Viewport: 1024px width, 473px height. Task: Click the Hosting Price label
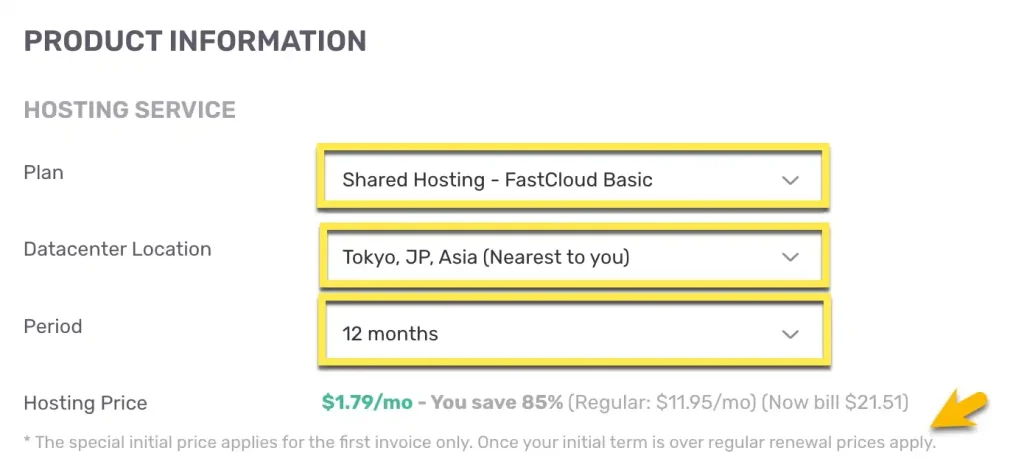85,403
